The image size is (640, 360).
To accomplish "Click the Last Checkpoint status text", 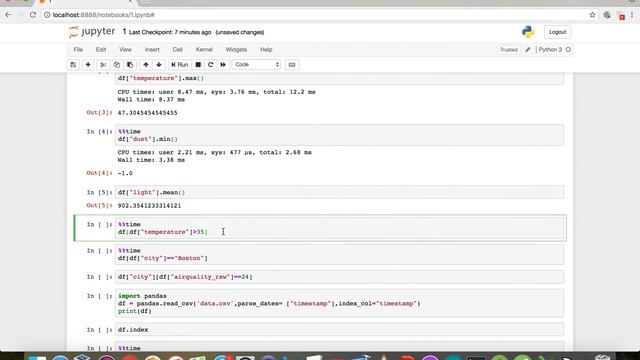I will tap(170, 32).
